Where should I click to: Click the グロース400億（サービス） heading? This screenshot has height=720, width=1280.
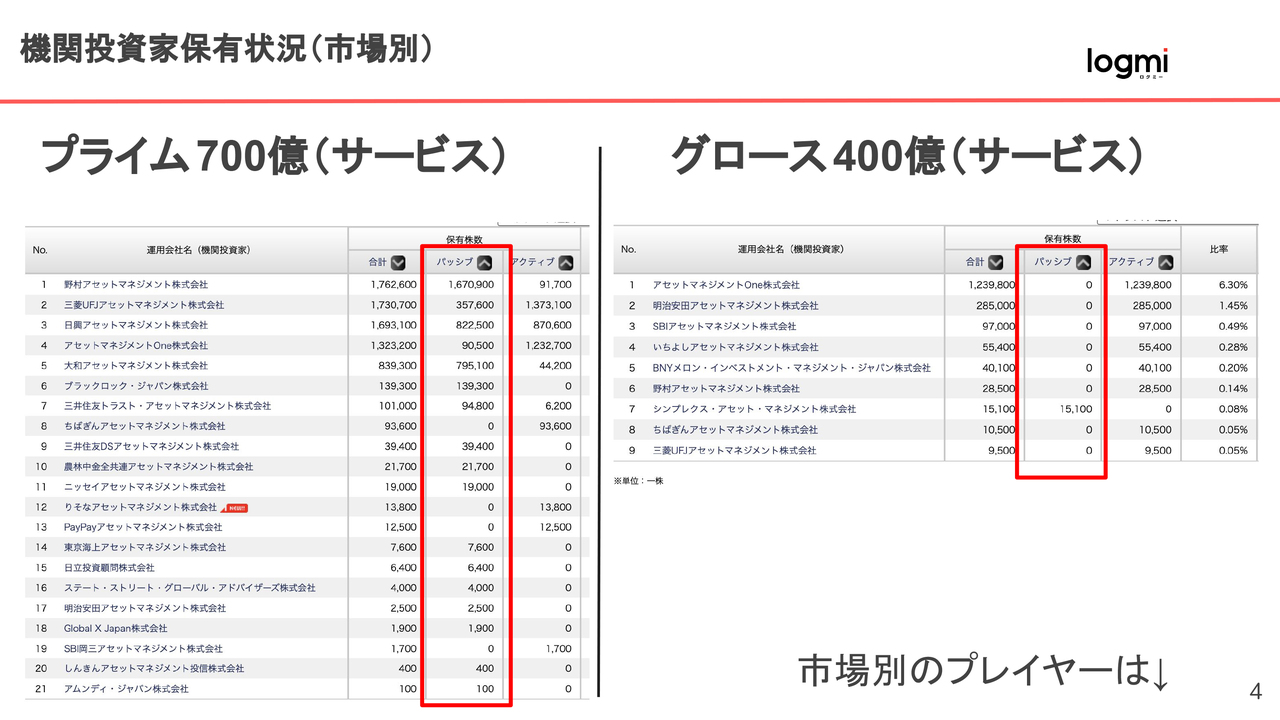point(906,156)
